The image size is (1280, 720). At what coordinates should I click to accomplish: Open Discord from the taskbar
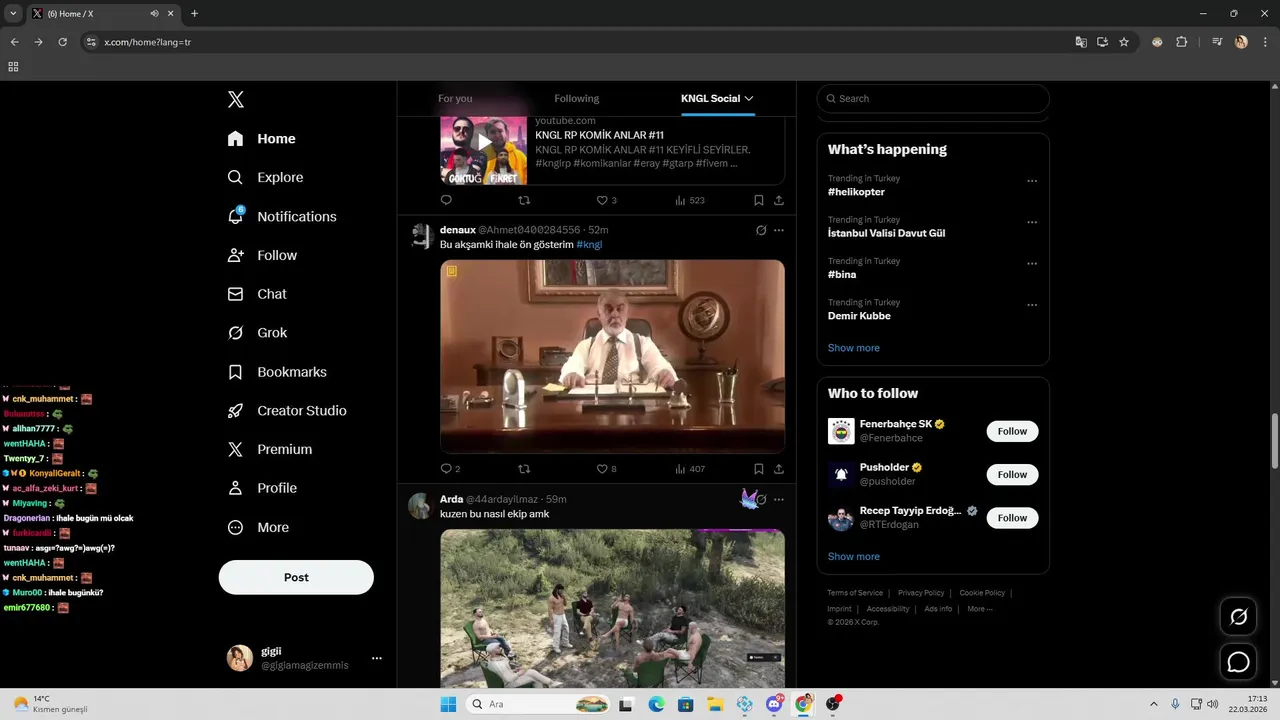(774, 704)
